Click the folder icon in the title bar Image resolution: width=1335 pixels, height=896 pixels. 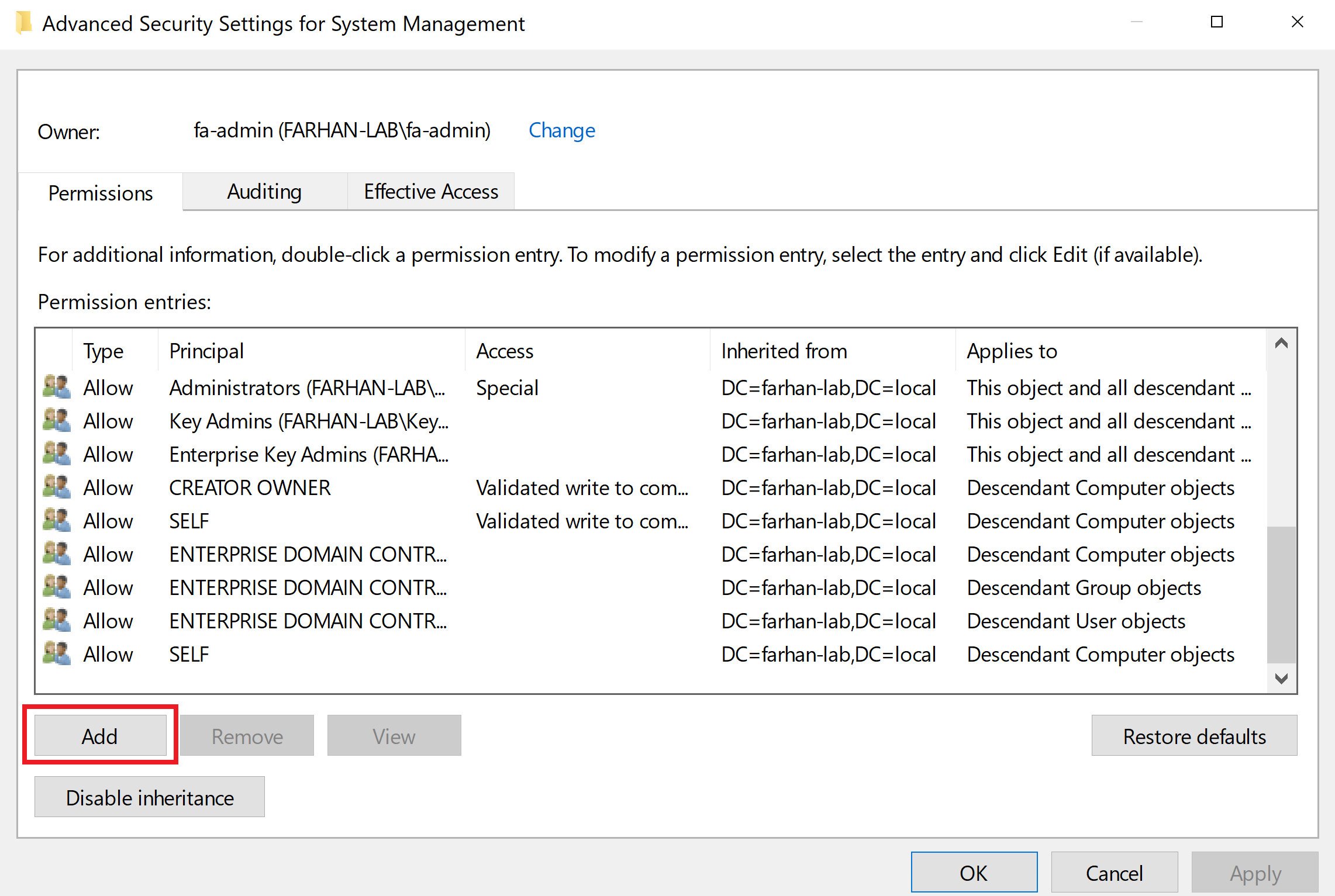click(x=23, y=23)
